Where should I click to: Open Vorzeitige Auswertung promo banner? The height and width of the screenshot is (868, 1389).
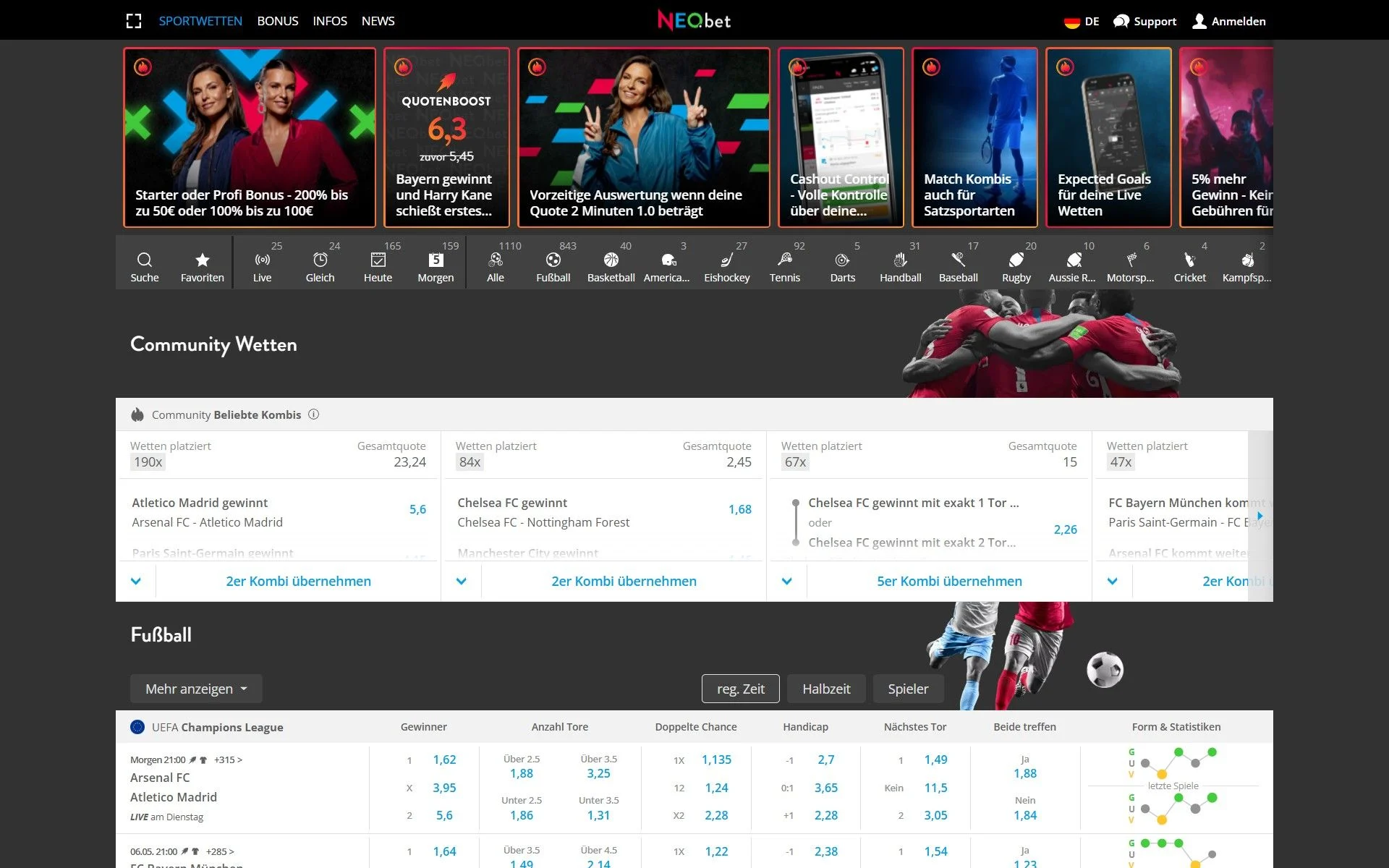pos(644,137)
